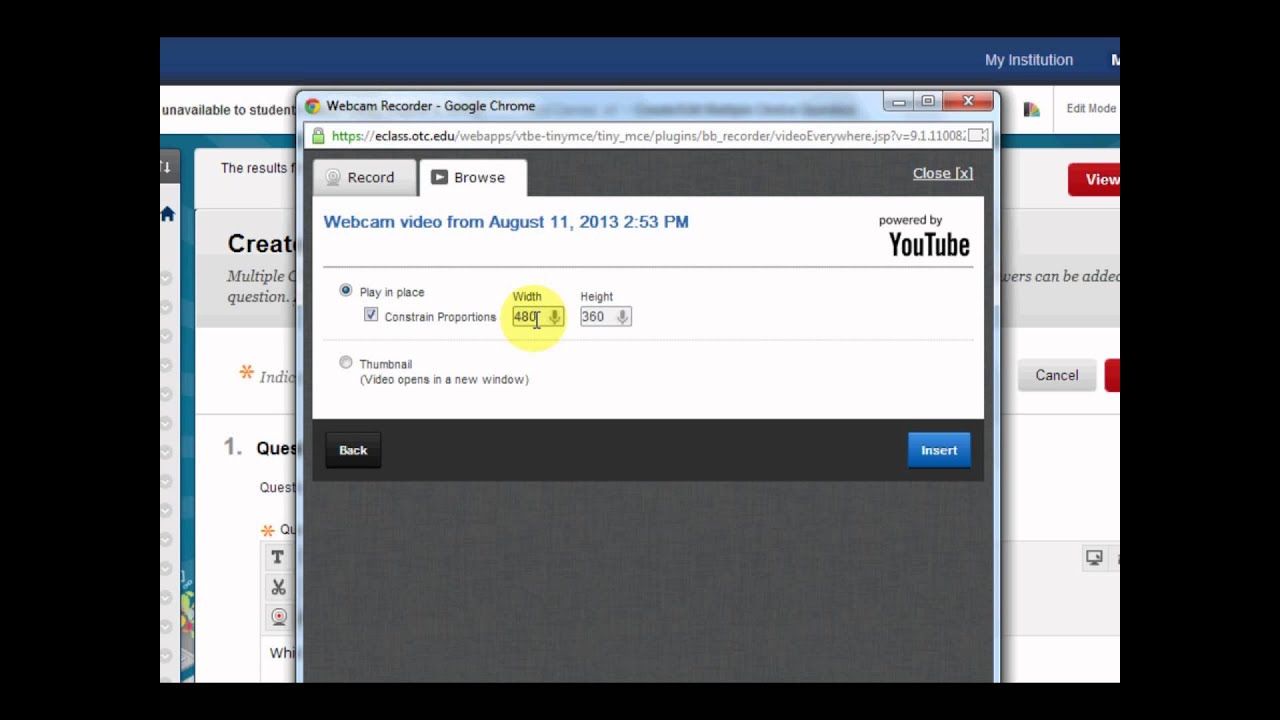
Task: Select the Thumbnail radio option
Action: click(x=346, y=362)
